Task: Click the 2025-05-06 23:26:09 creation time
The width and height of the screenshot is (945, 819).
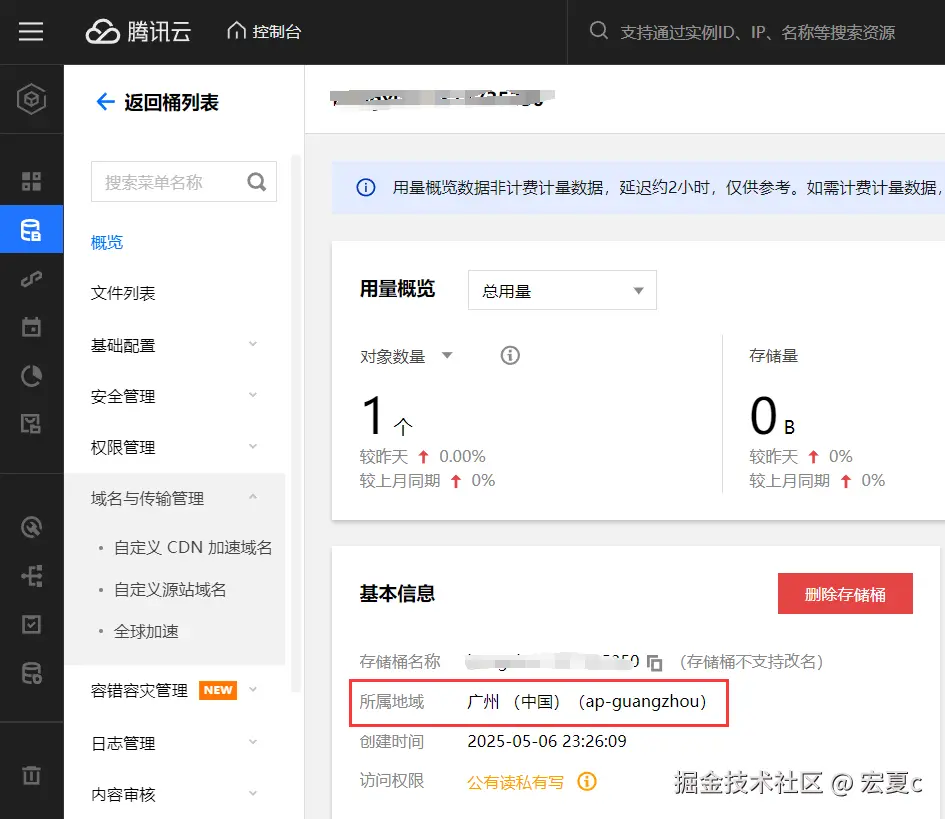Action: coord(547,741)
